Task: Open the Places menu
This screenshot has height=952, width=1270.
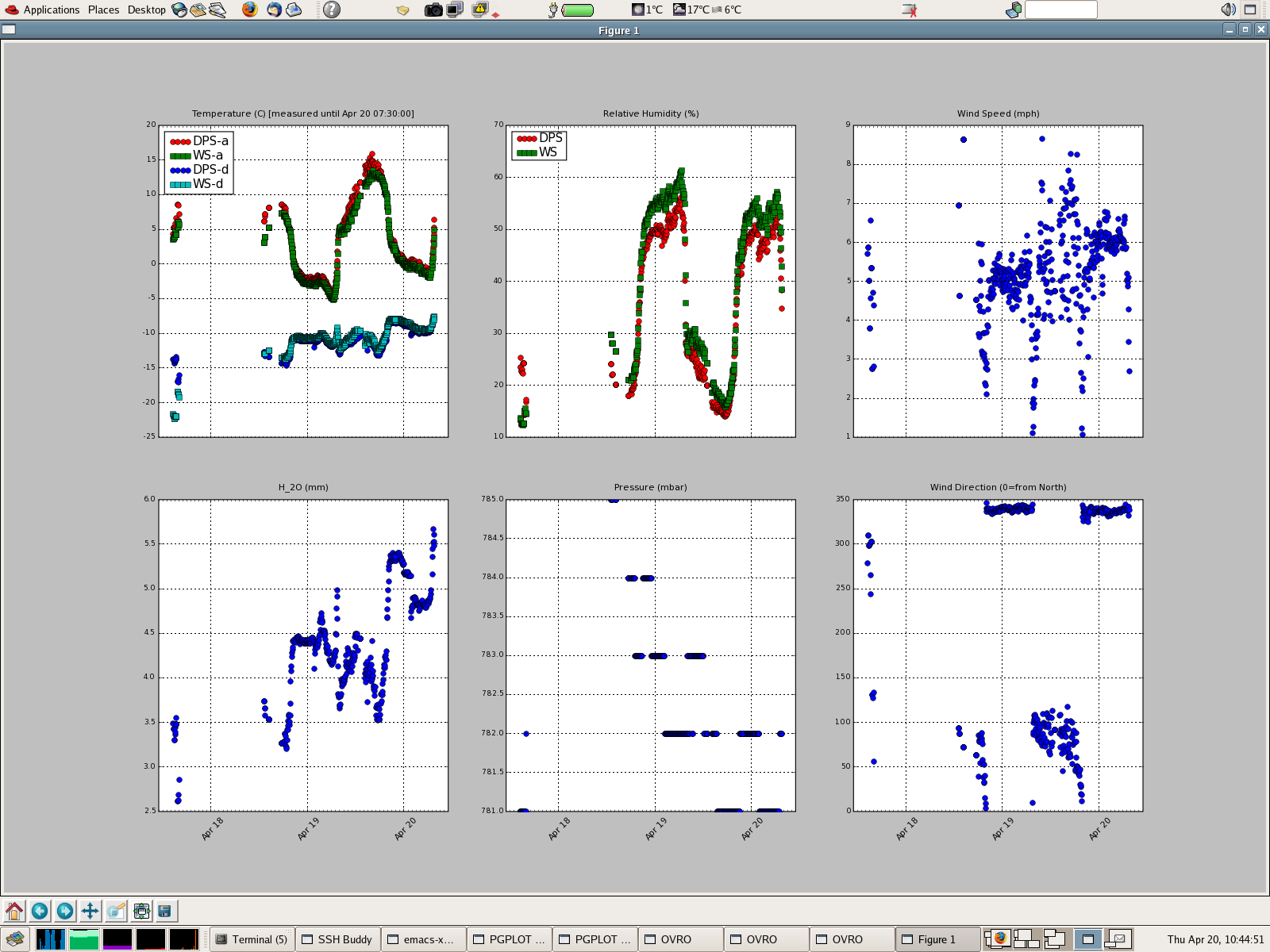Action: coord(103,10)
